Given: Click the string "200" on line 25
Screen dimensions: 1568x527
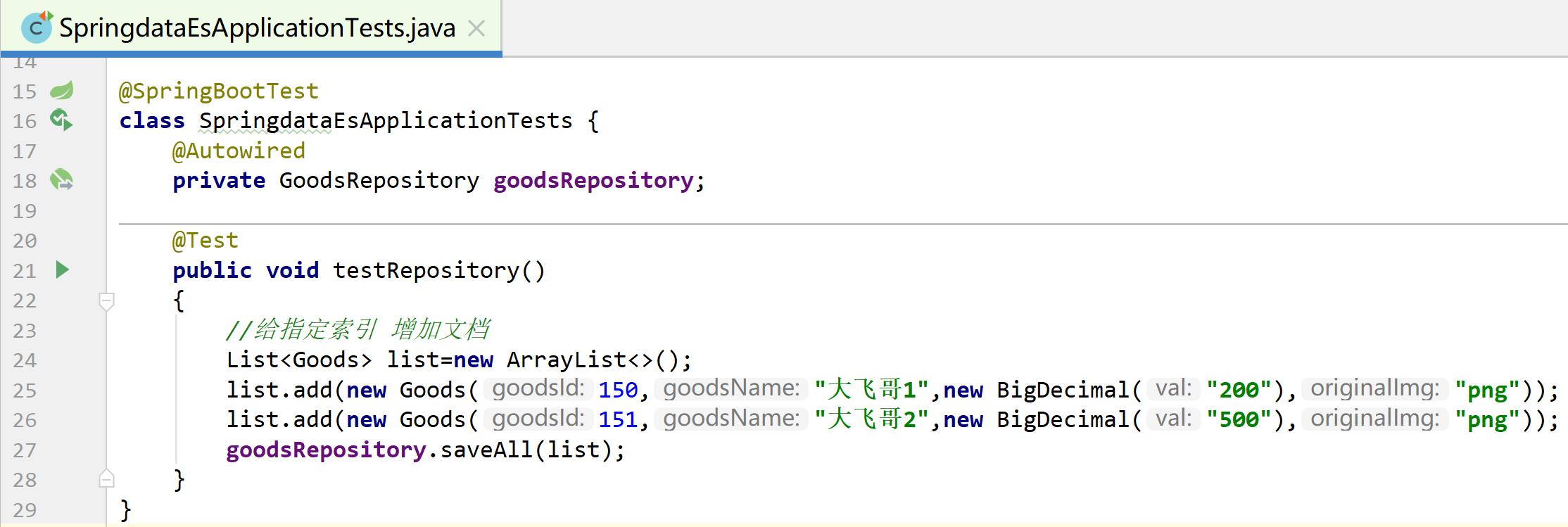Looking at the screenshot, I should [x=1239, y=391].
